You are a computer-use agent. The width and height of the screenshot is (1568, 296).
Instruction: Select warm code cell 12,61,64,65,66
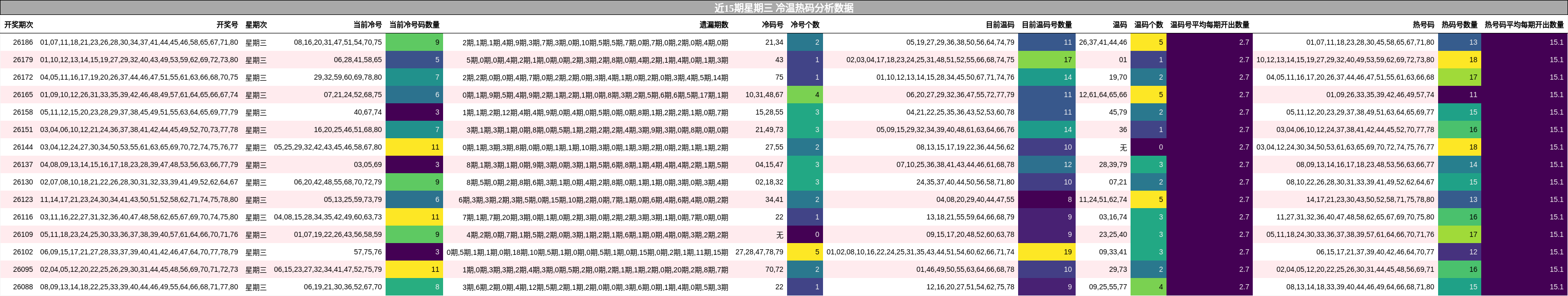pos(1103,95)
